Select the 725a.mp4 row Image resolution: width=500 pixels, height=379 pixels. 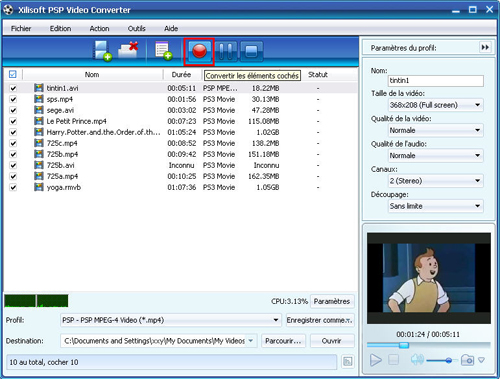(x=181, y=176)
